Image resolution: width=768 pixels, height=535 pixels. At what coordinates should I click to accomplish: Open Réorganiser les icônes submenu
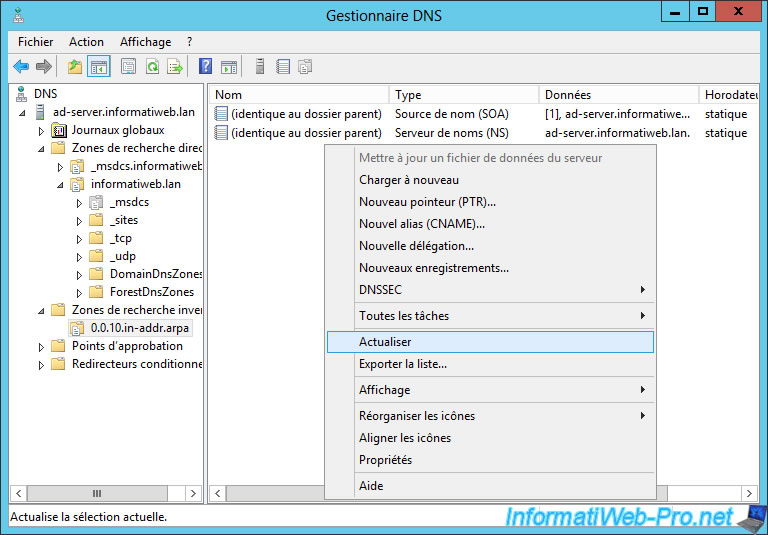tap(490, 416)
